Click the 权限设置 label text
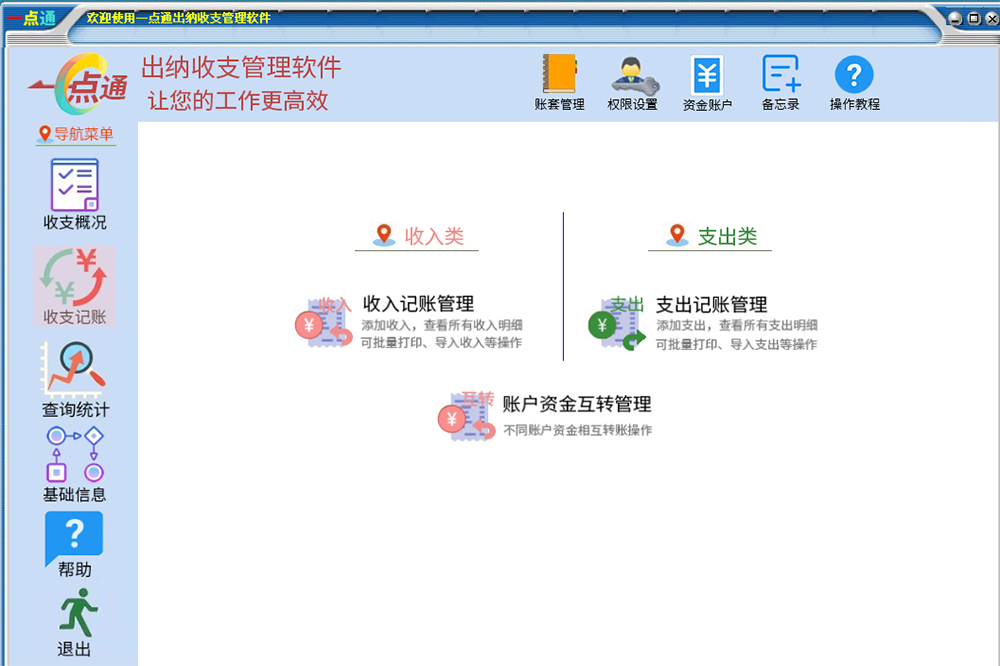 pyautogui.click(x=633, y=105)
